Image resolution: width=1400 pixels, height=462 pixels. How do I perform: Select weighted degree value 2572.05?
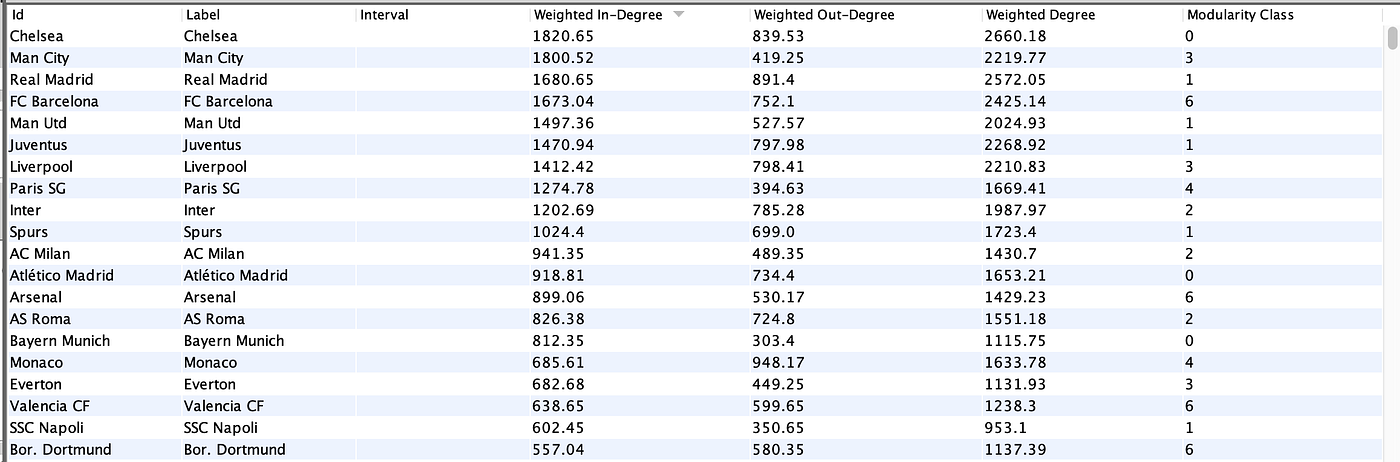pos(1017,80)
